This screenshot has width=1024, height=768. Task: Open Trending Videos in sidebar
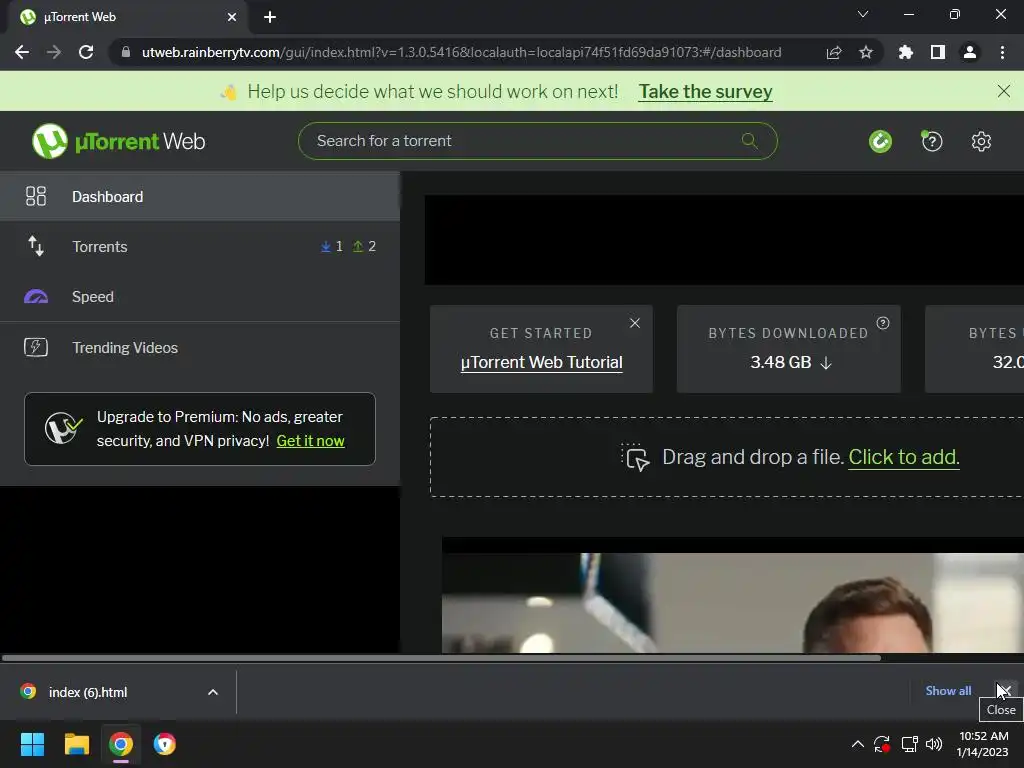tap(200, 347)
